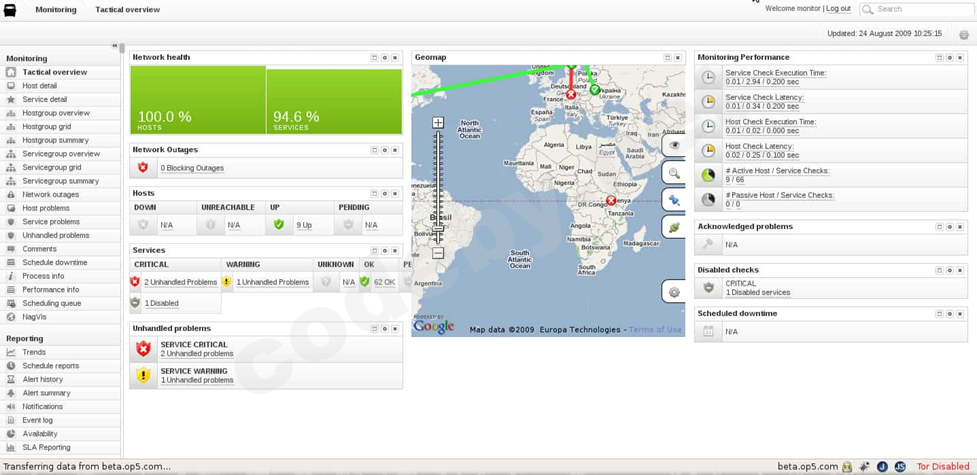Collapse the sidebar with the double-arrow icon
Screen dimensions: 977x475
[x=115, y=46]
